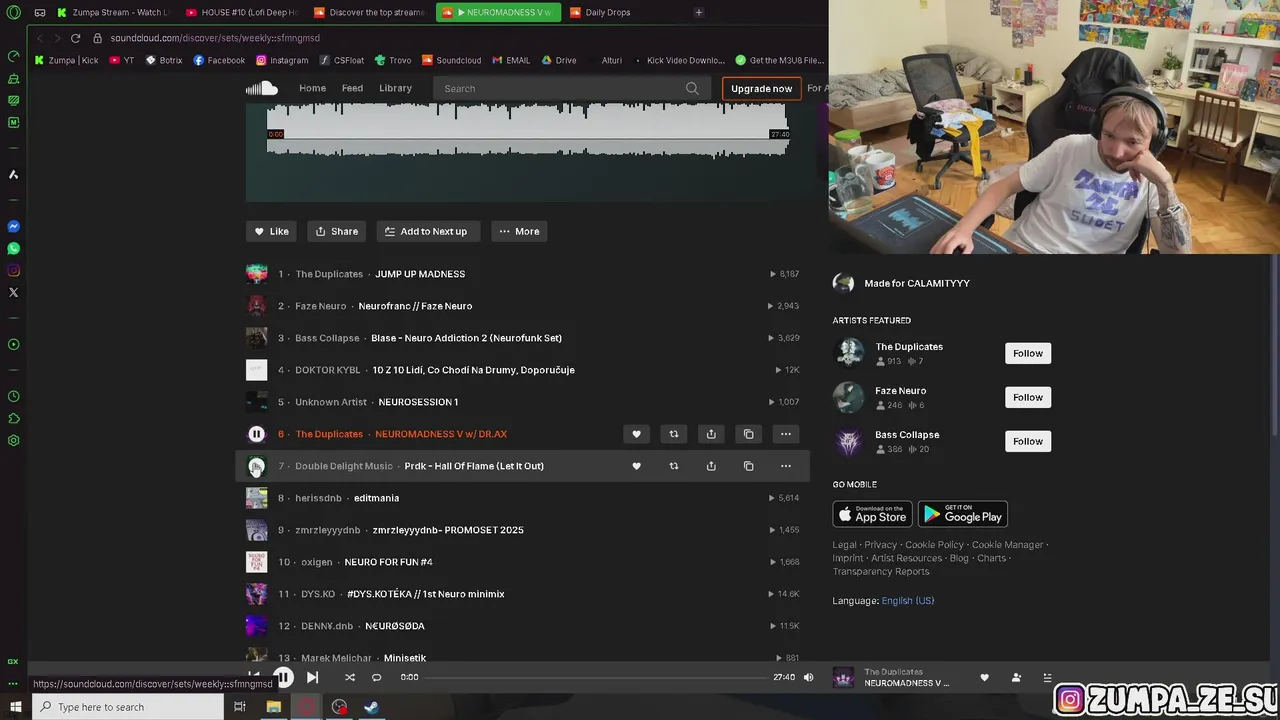Image resolution: width=1280 pixels, height=720 pixels.
Task: Click the Windows taskbar search box
Action: point(128,707)
